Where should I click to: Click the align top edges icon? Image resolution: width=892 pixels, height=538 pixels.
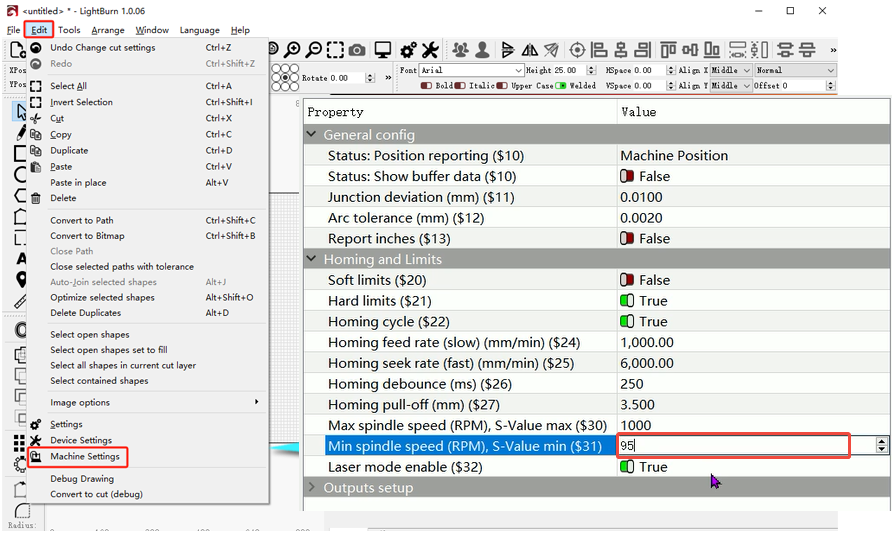tap(668, 50)
